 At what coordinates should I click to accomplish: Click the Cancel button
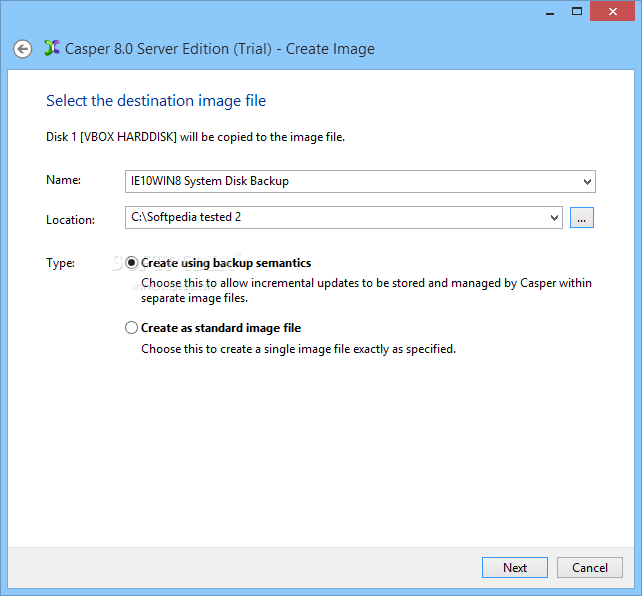pos(590,567)
